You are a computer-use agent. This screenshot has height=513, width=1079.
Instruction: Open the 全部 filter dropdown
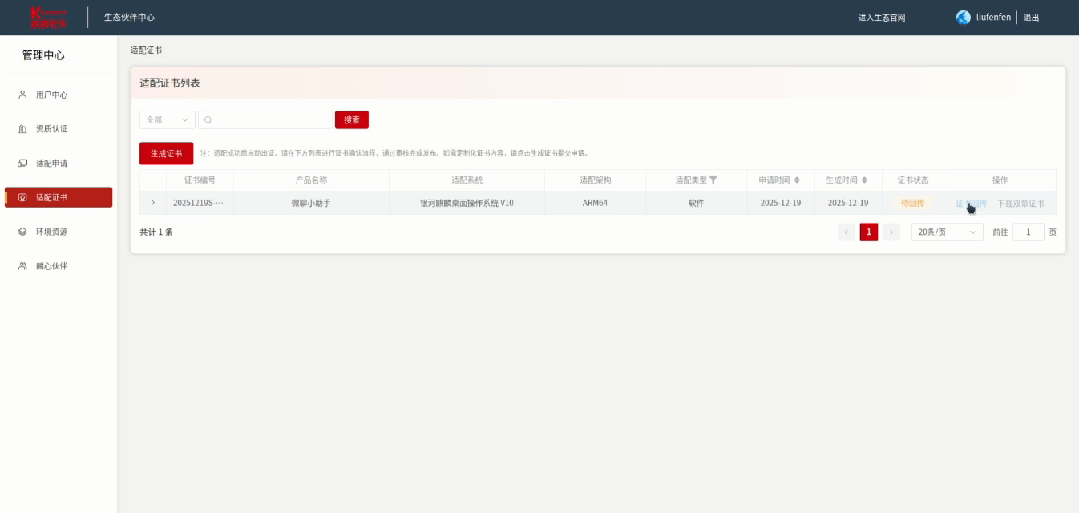[x=167, y=120]
